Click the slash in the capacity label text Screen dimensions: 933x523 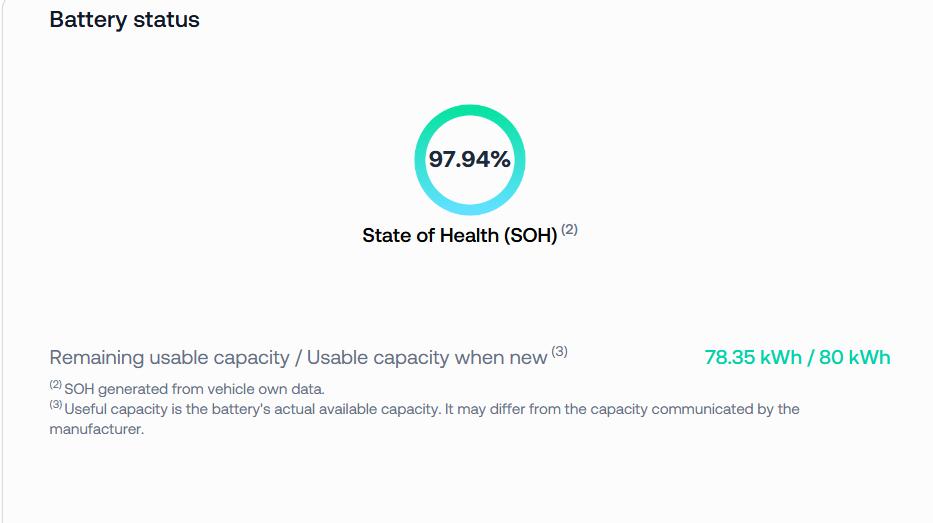pyautogui.click(x=298, y=358)
